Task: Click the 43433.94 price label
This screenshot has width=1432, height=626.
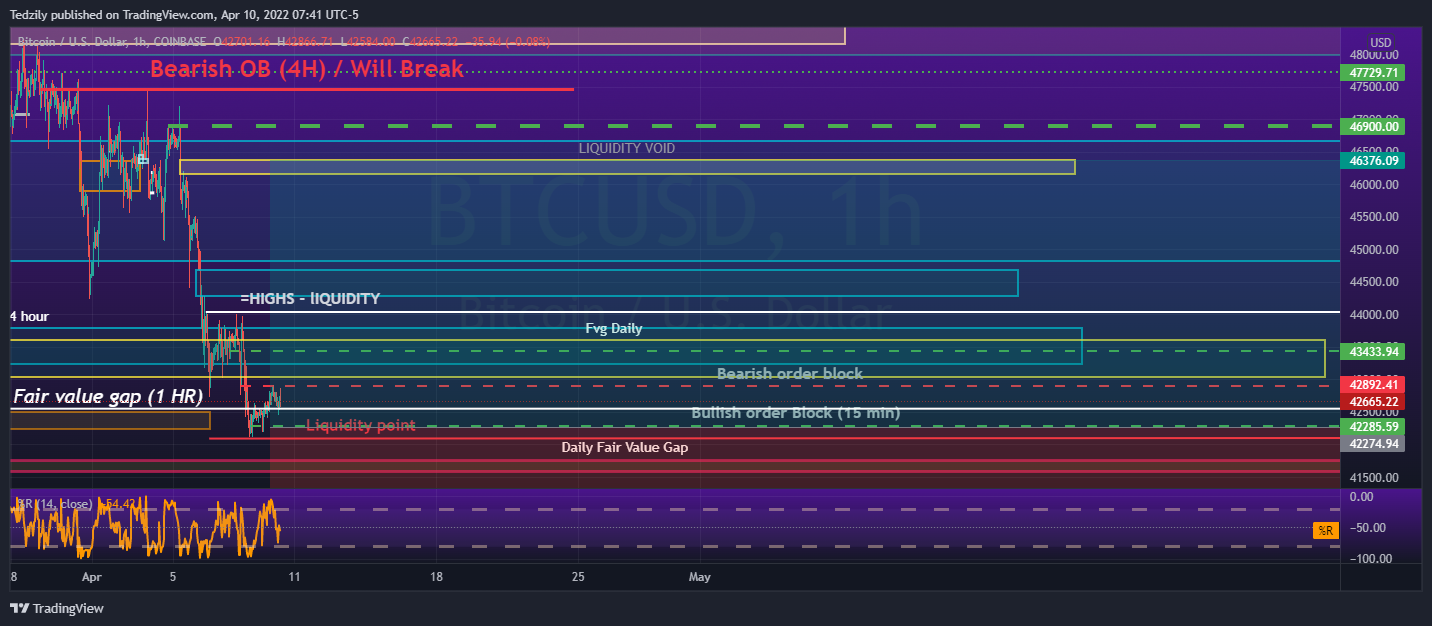Action: tap(1375, 352)
